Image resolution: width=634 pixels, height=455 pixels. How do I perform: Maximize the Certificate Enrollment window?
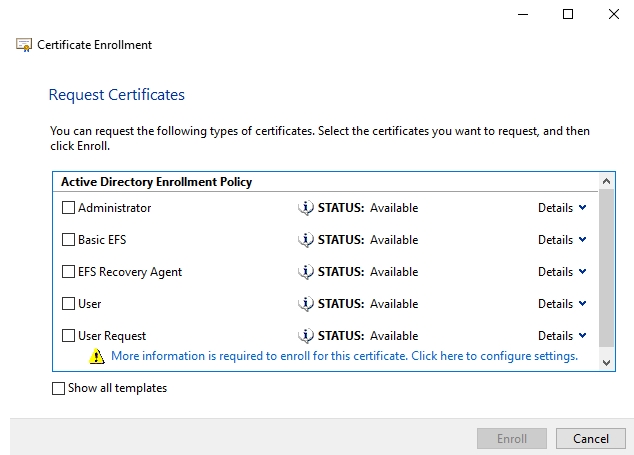pyautogui.click(x=568, y=14)
